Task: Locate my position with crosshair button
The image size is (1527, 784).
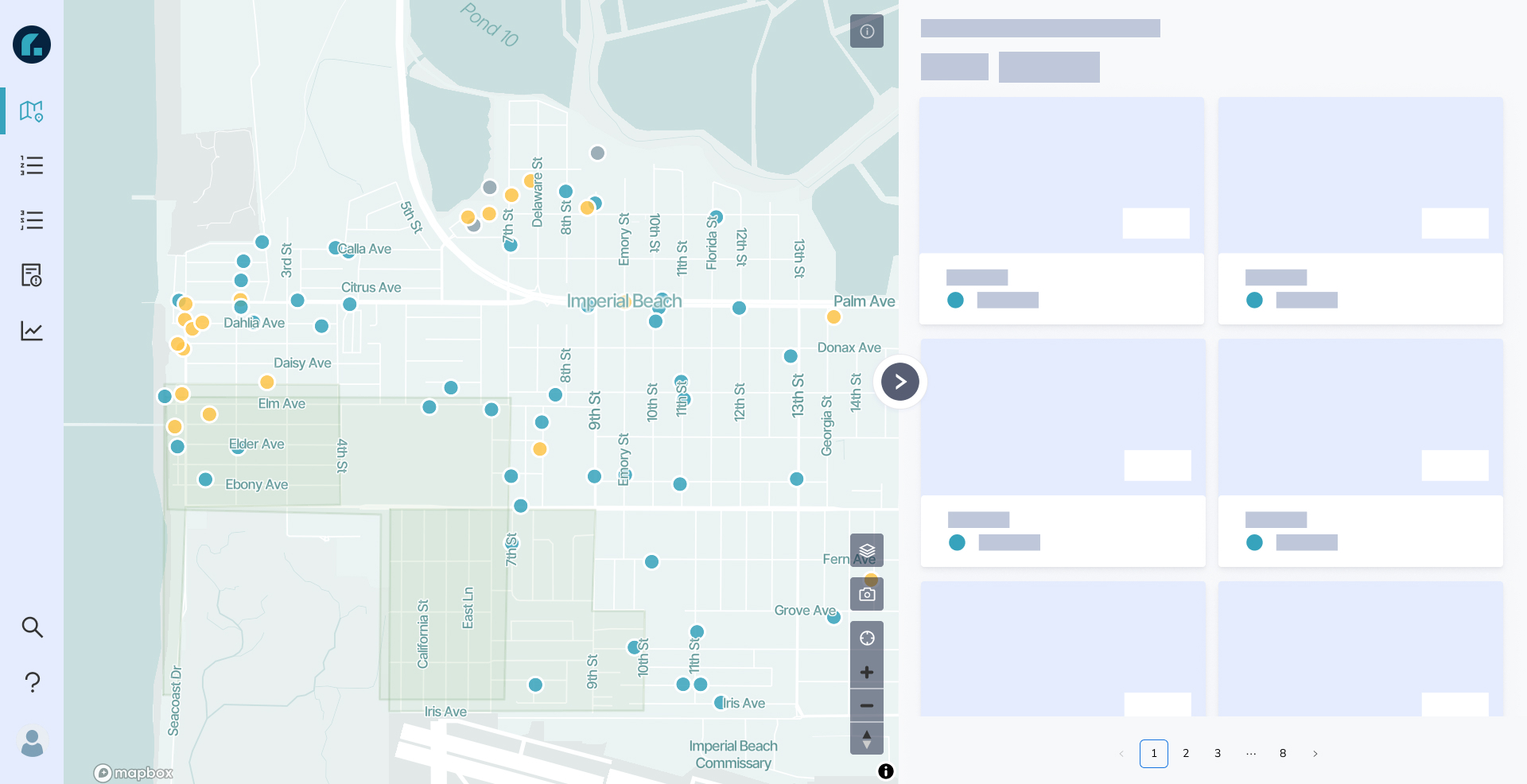Action: pos(866,638)
